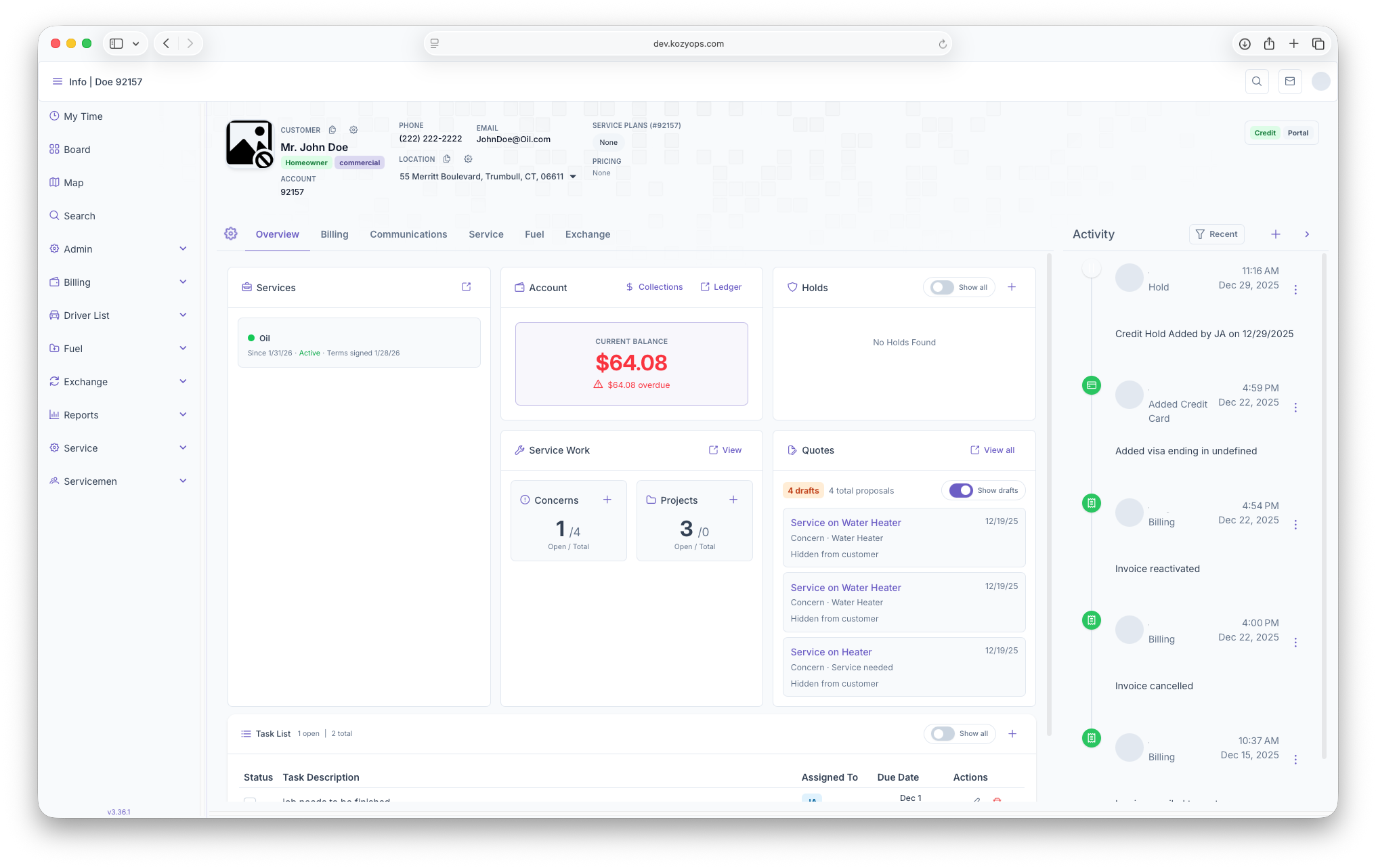Open the location settings gear icon
Image resolution: width=1376 pixels, height=868 pixels.
(468, 159)
